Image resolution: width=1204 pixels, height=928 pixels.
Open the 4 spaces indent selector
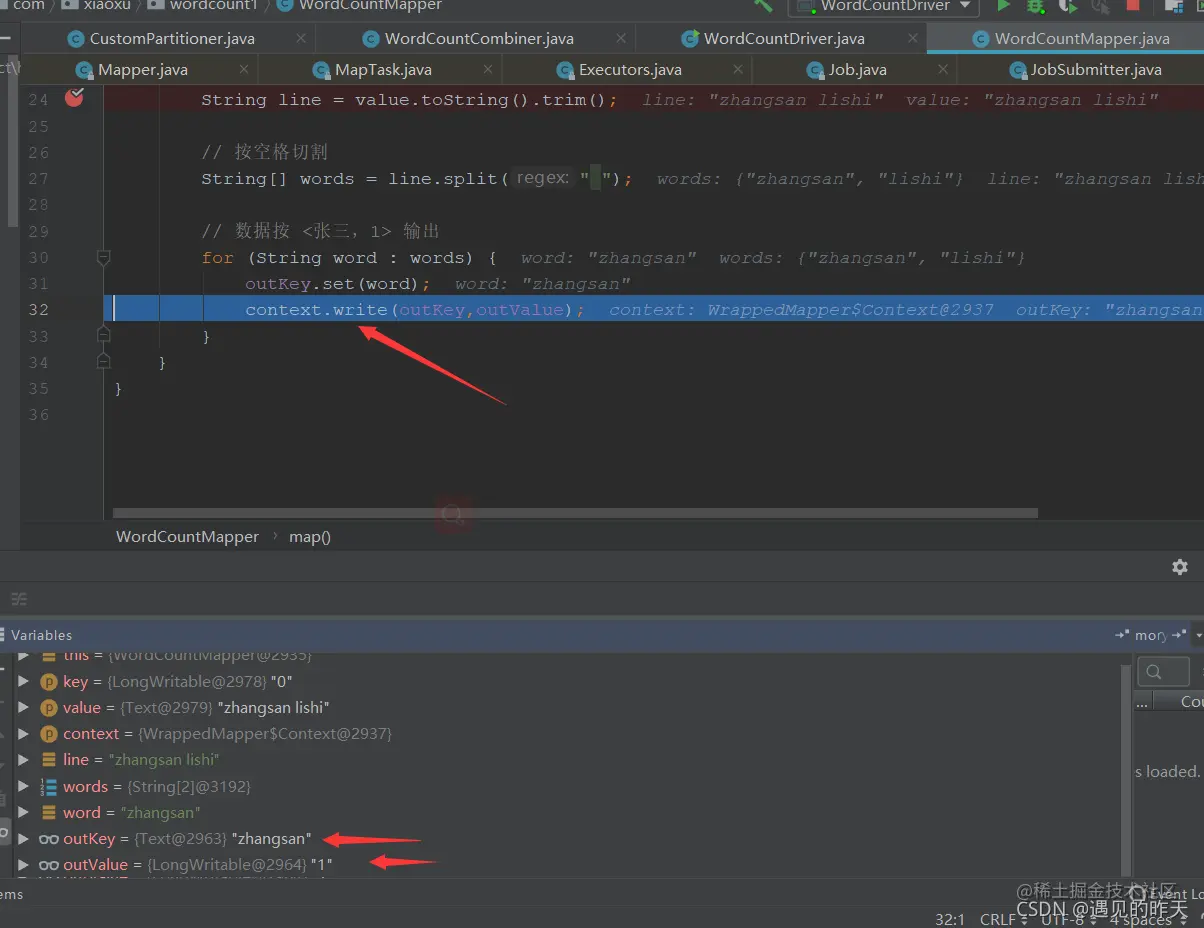click(x=1149, y=919)
